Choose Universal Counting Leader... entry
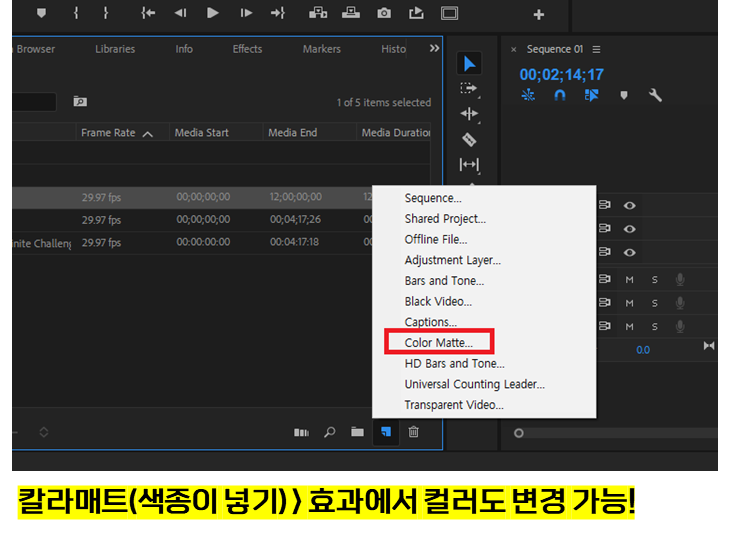The width and height of the screenshot is (743, 537). coord(475,384)
